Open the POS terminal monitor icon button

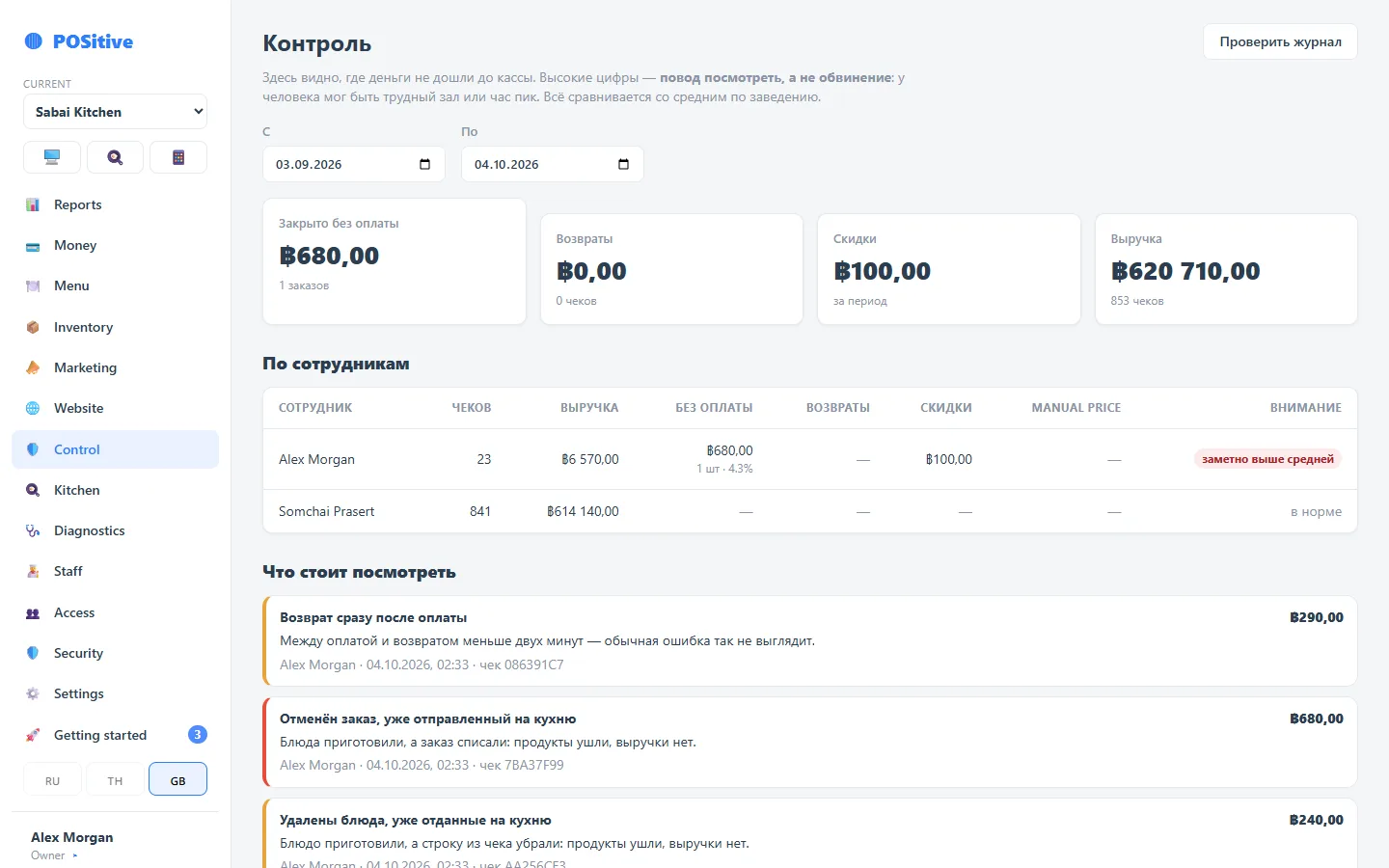[52, 157]
